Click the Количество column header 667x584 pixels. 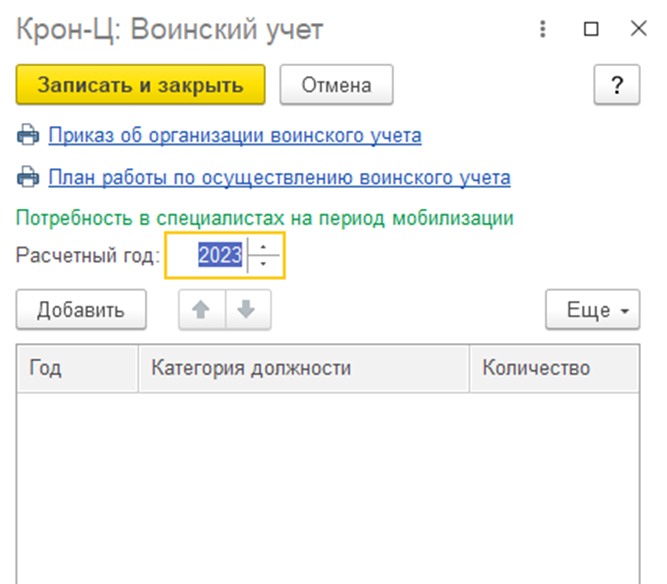pos(554,368)
